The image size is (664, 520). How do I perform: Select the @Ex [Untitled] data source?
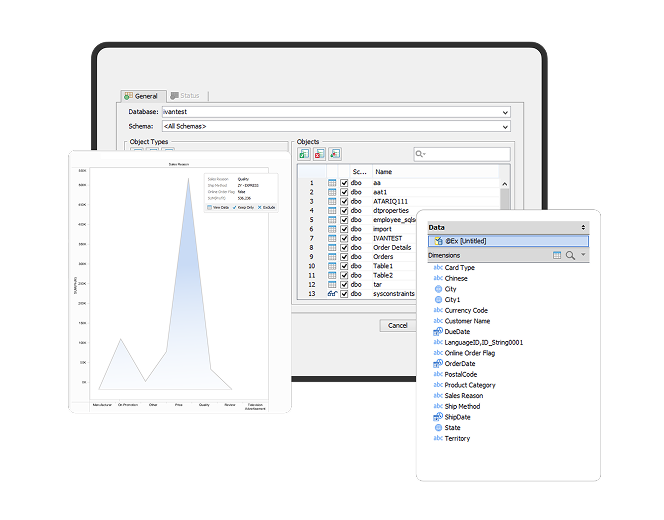point(508,241)
